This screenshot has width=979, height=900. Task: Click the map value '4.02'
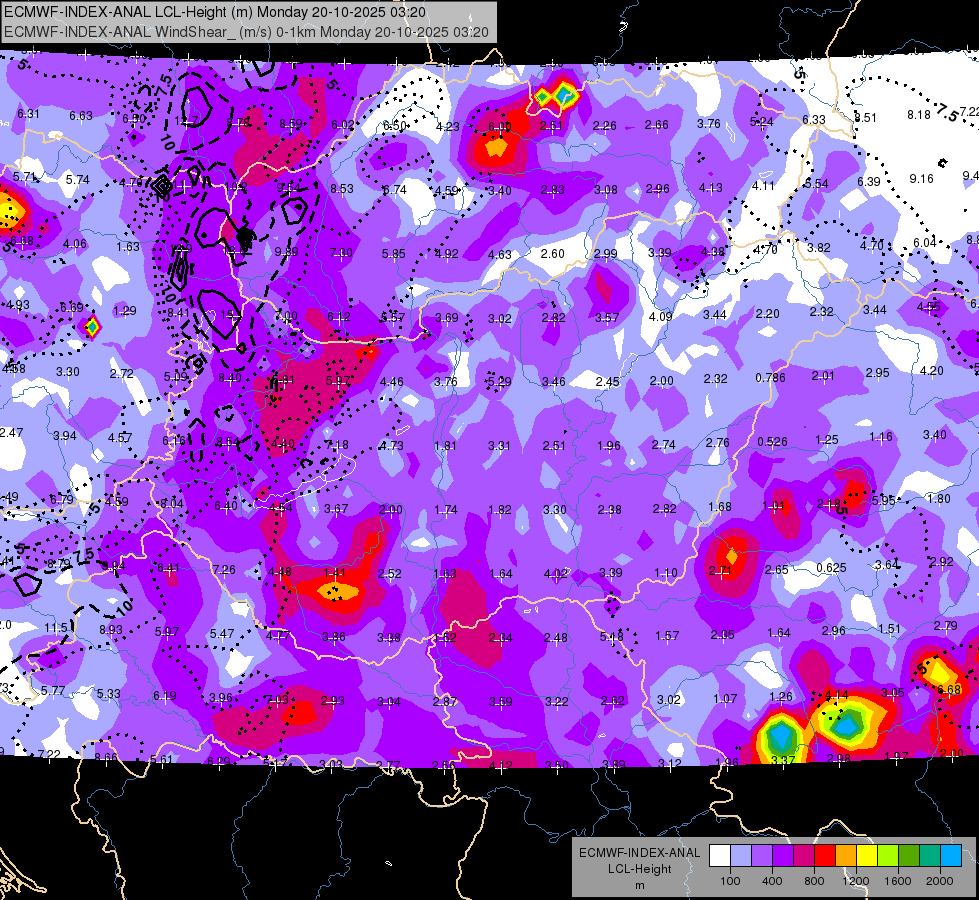(x=556, y=573)
